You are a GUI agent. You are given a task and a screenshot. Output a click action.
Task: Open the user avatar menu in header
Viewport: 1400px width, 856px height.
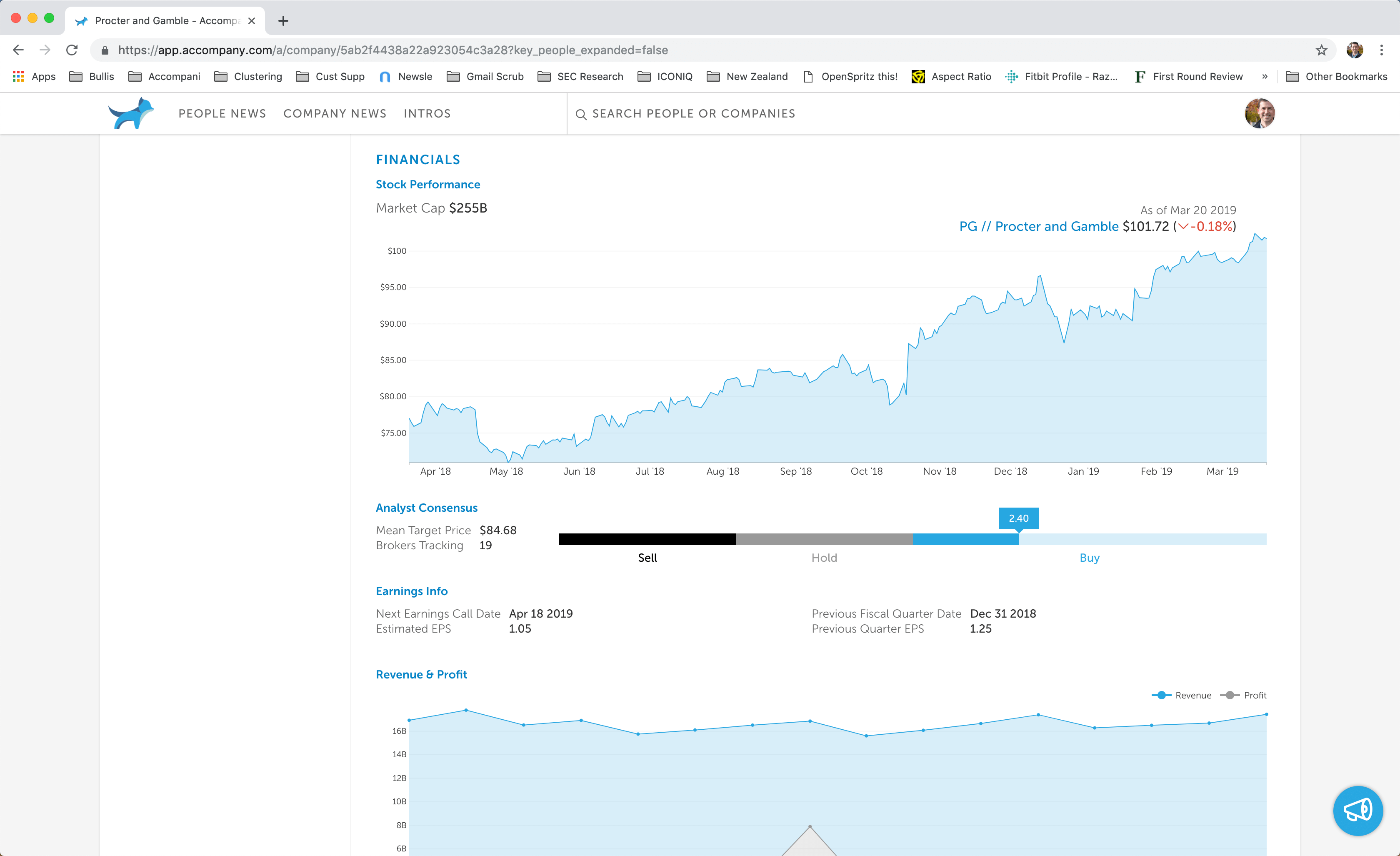[x=1260, y=113]
